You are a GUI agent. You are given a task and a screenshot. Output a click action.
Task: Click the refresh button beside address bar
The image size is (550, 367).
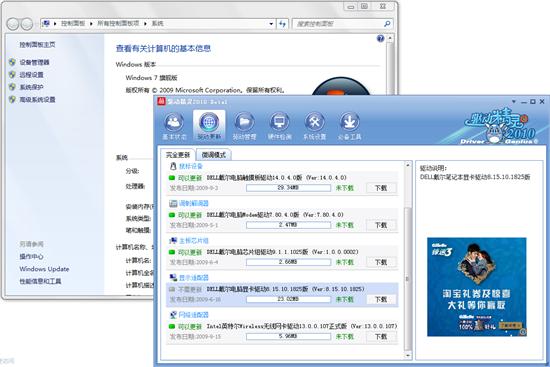pos(282,24)
